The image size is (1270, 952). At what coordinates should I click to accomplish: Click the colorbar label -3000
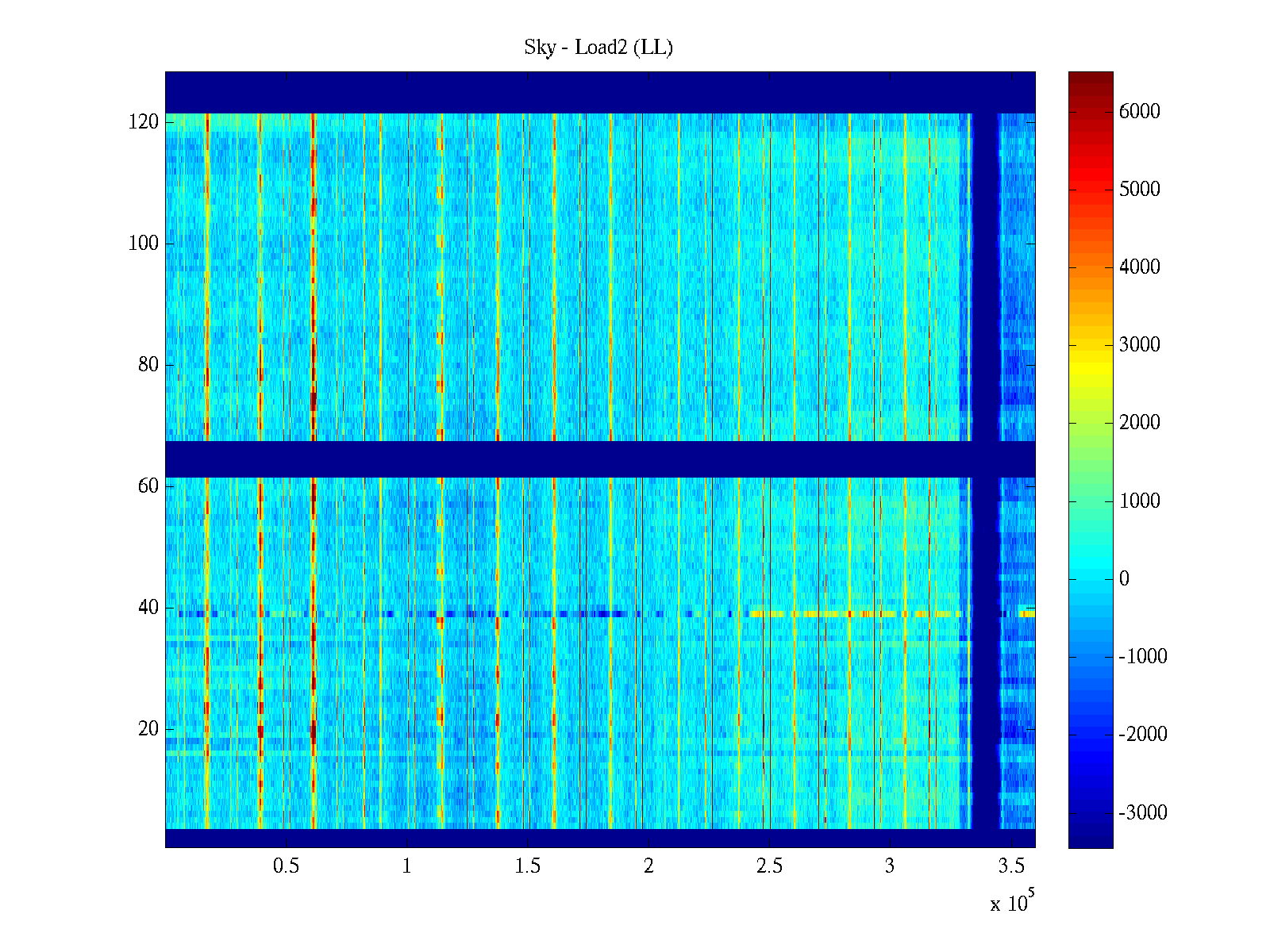click(x=1142, y=812)
